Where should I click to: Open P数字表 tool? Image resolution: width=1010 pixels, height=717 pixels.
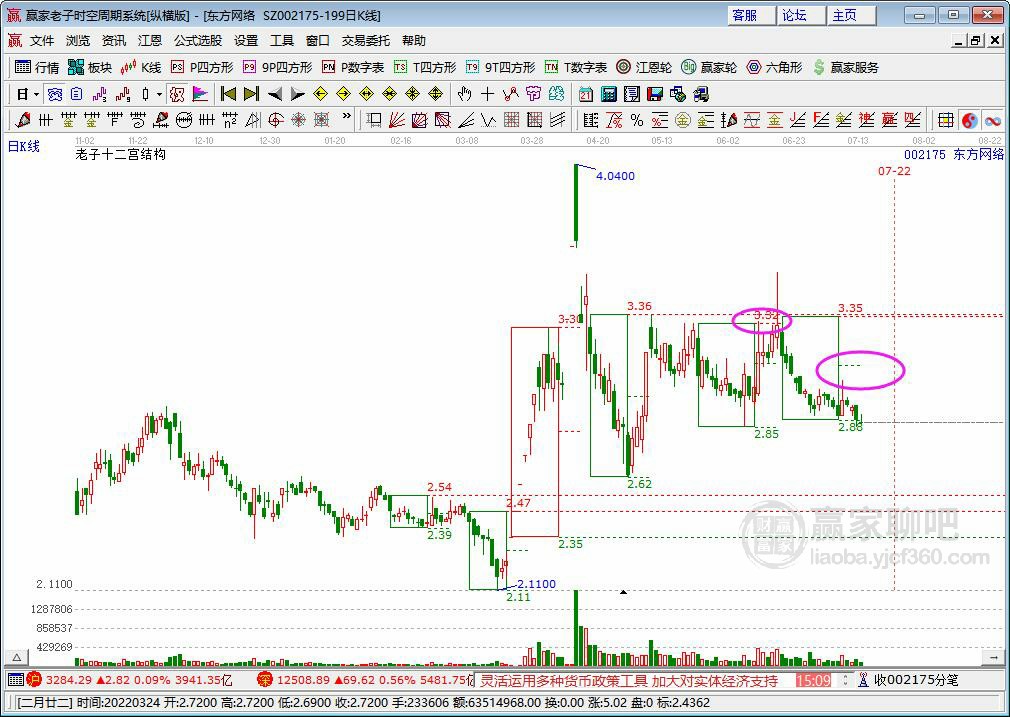(x=353, y=67)
